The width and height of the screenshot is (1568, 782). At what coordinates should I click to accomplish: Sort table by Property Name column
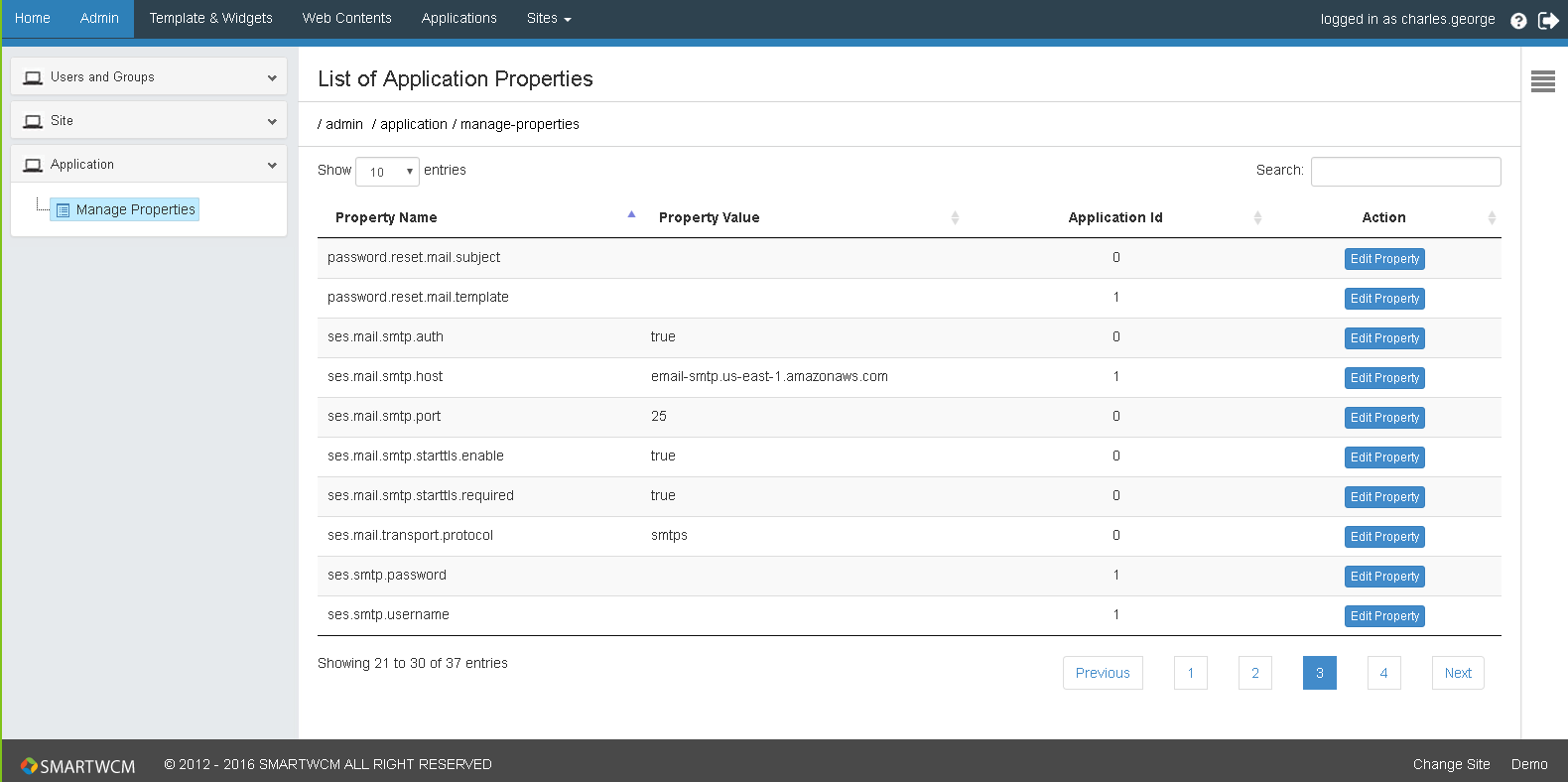coord(386,217)
